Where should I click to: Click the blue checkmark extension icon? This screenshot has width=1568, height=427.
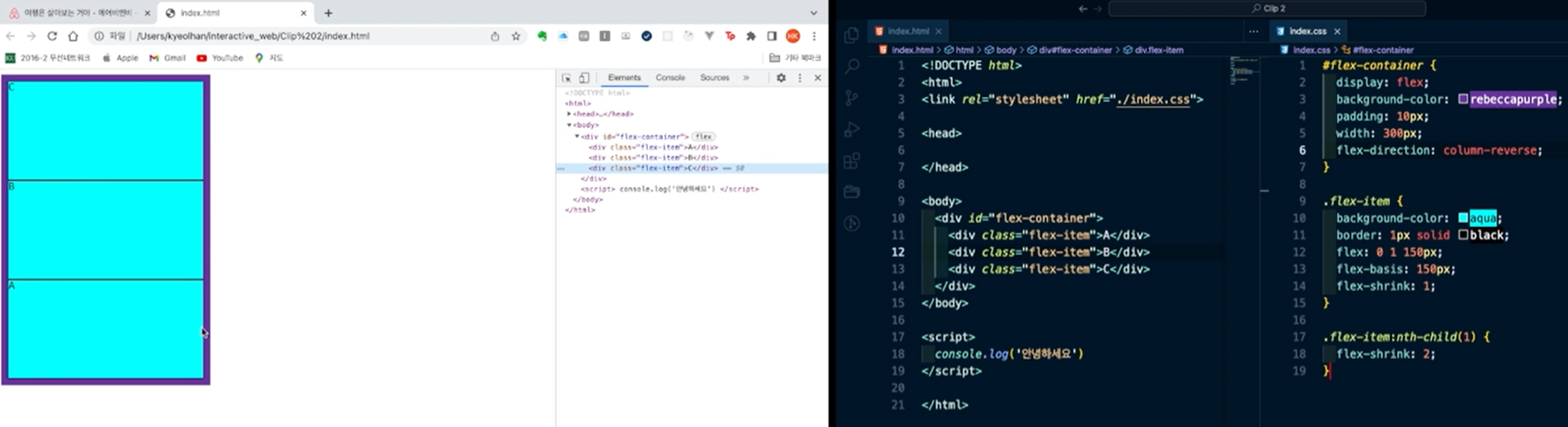point(646,36)
